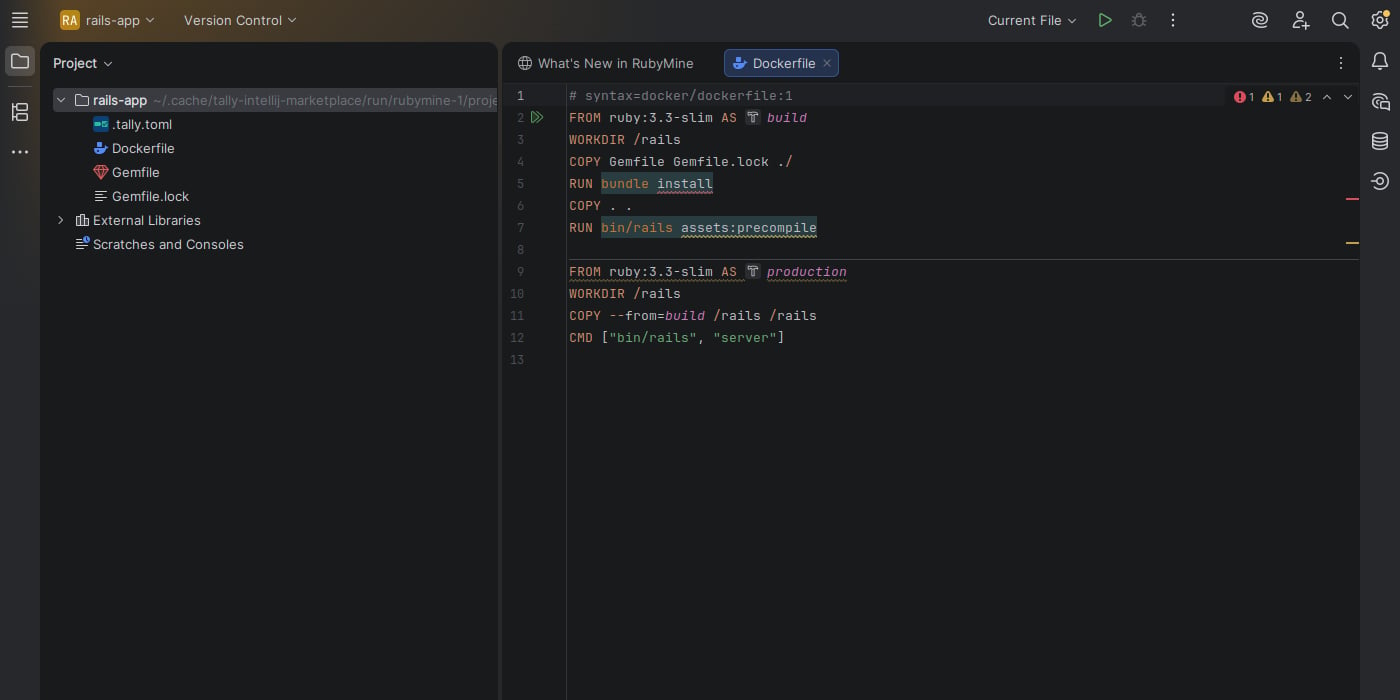This screenshot has width=1400, height=700.
Task: Open Search Everywhere magnifier
Action: tap(1340, 20)
